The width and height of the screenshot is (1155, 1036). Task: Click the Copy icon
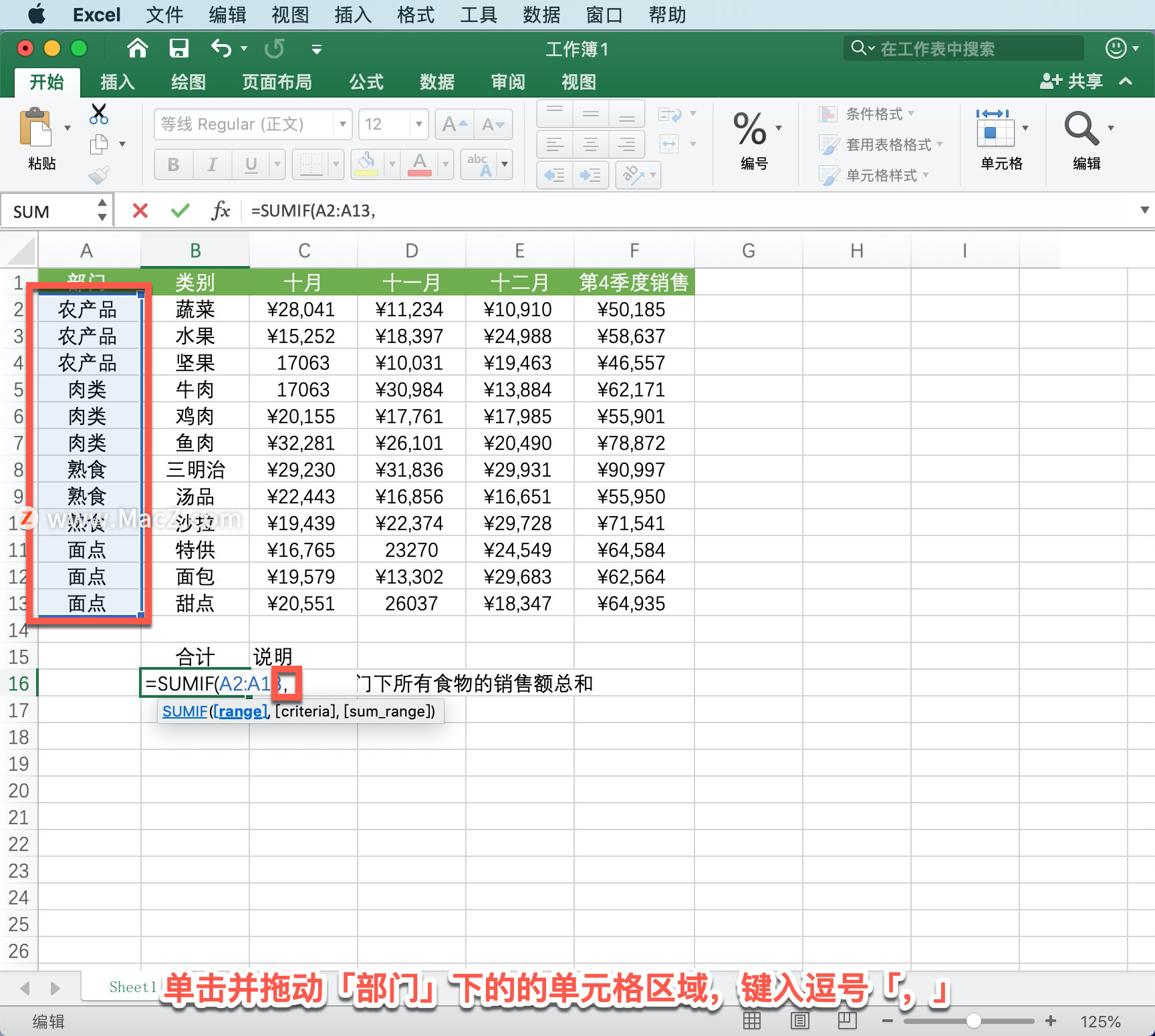(99, 144)
